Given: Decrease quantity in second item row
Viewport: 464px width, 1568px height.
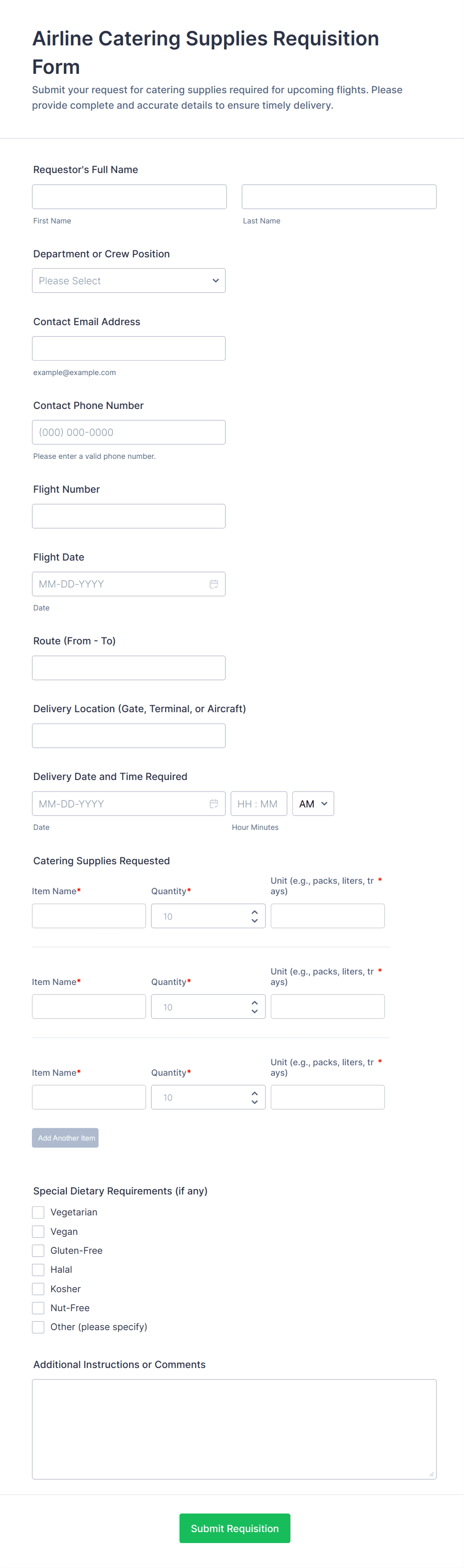Looking at the screenshot, I should pyautogui.click(x=254, y=1011).
